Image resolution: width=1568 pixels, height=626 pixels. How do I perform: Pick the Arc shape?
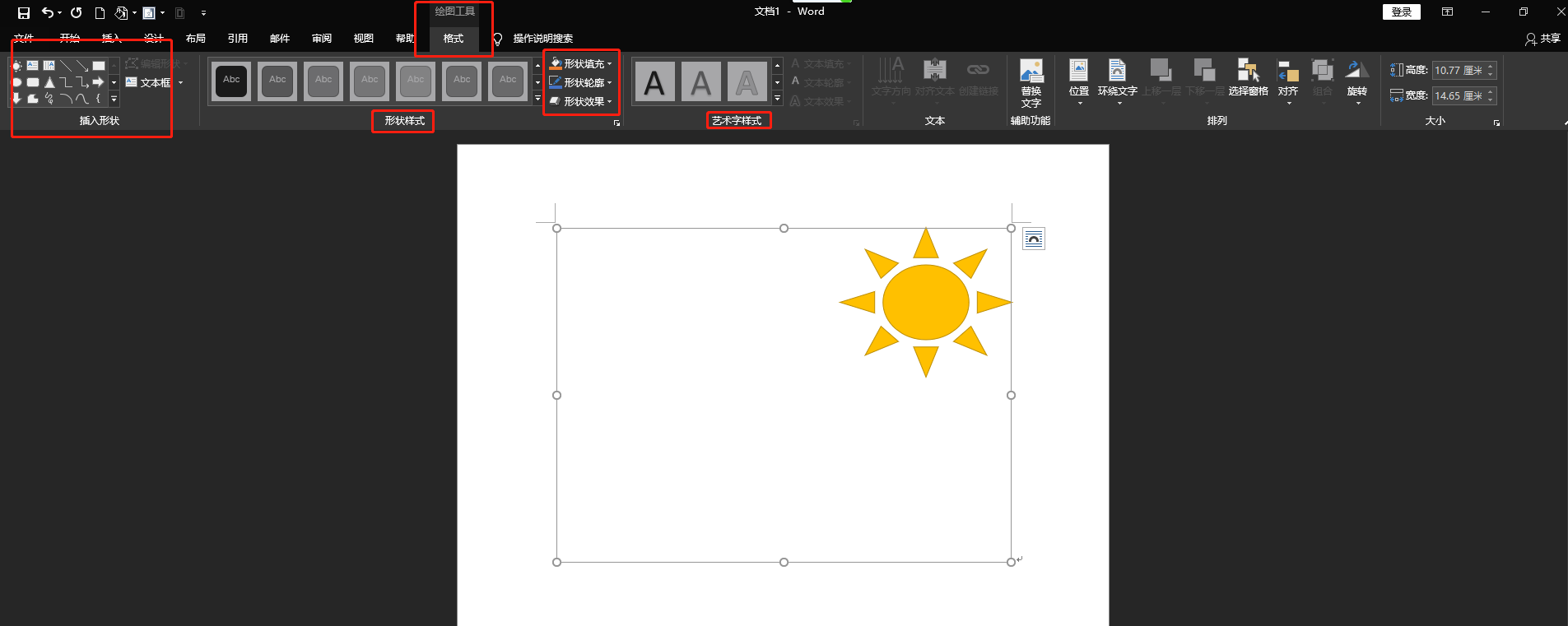[66, 99]
